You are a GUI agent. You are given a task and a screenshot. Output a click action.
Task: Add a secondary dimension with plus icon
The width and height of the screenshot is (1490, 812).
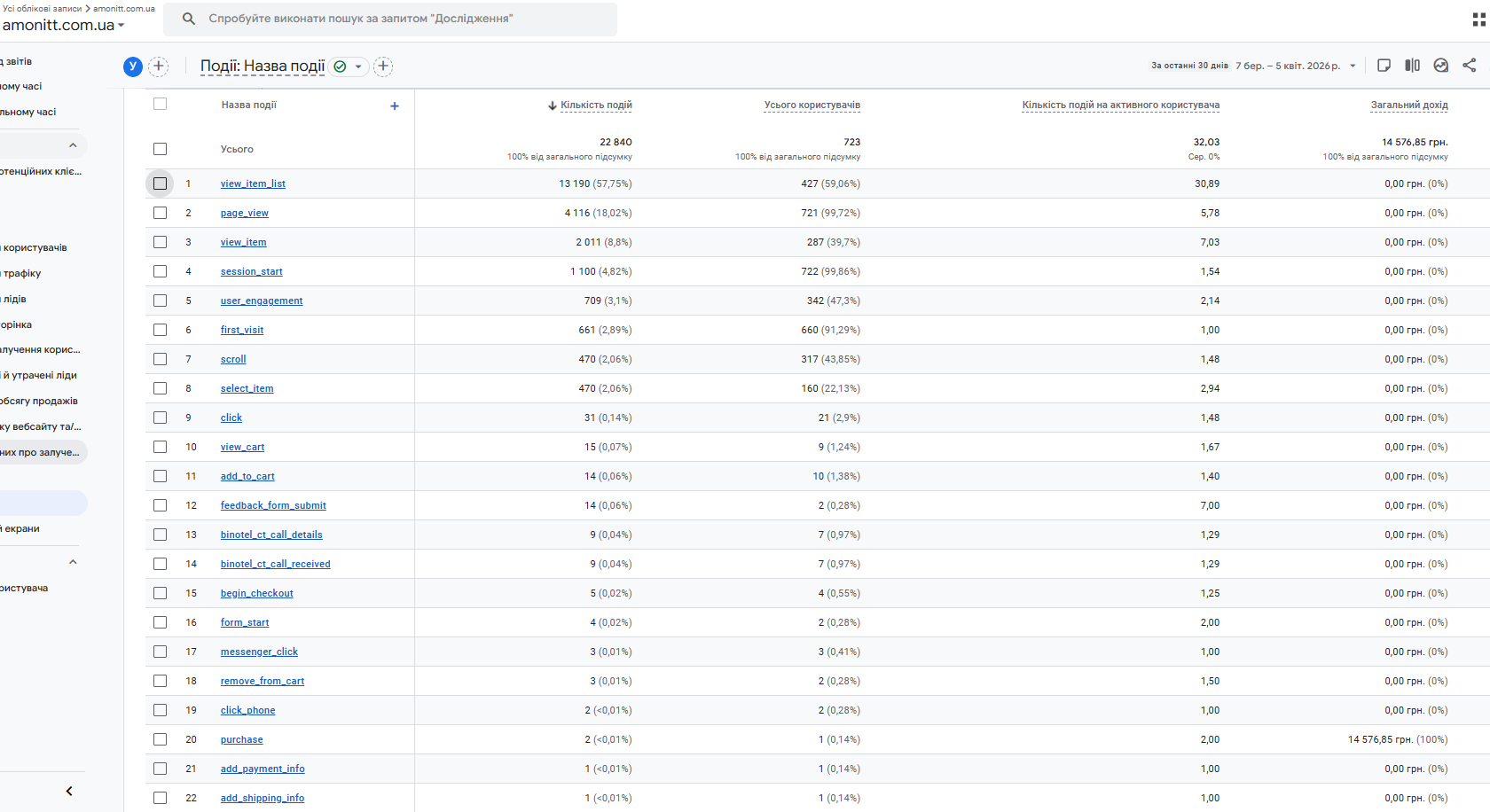click(x=395, y=106)
